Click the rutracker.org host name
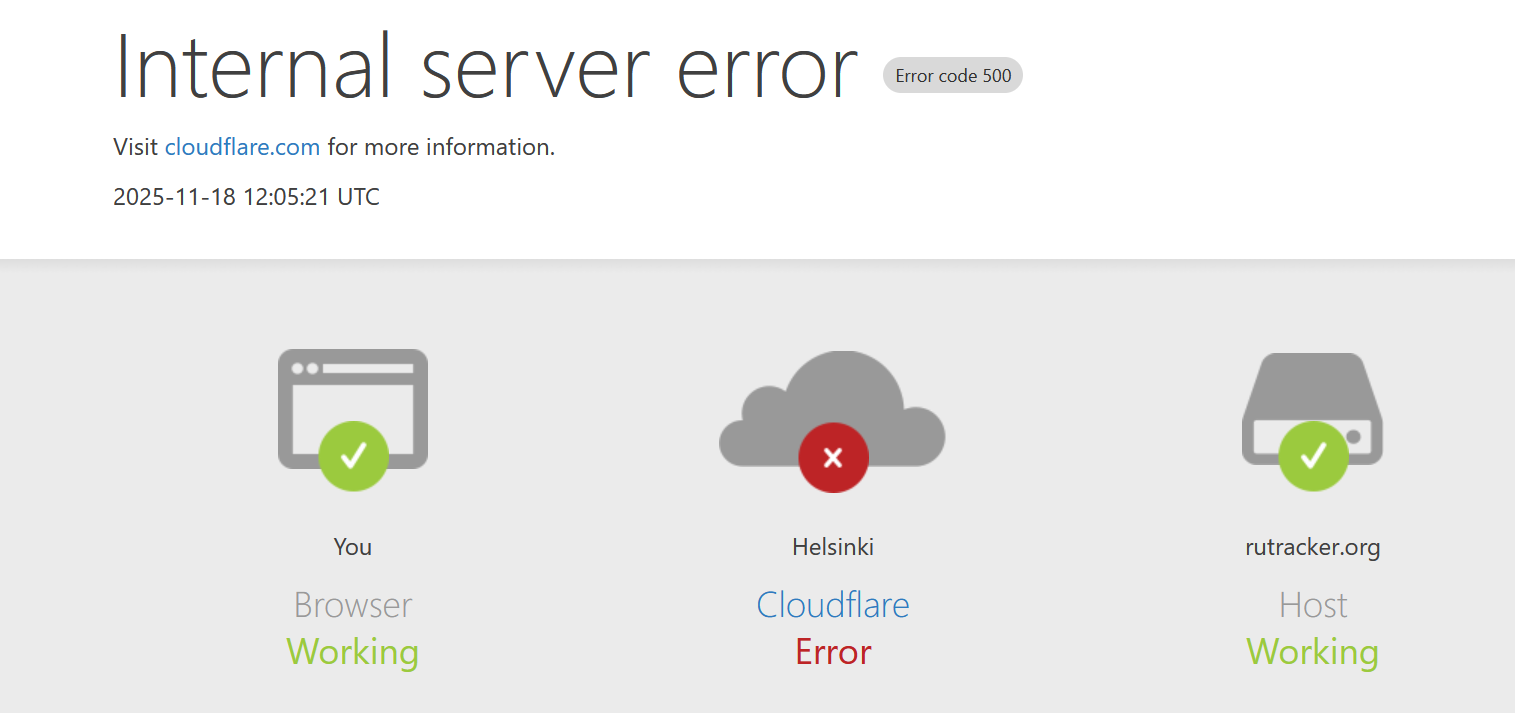1515x713 pixels. click(1313, 548)
